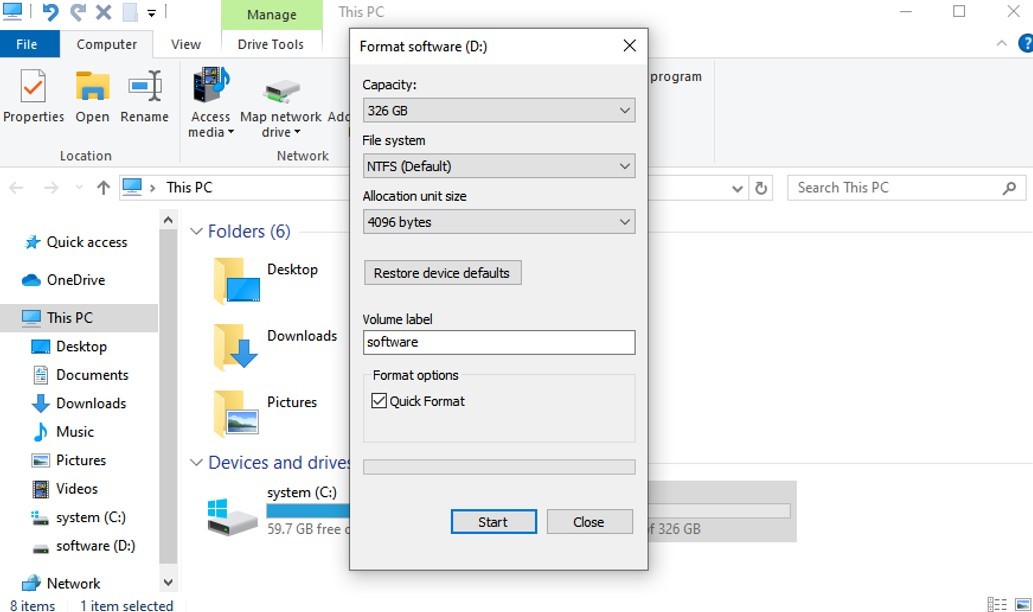1033x612 pixels.
Task: Open the Downloads folder icon in Folders
Action: coord(236,346)
